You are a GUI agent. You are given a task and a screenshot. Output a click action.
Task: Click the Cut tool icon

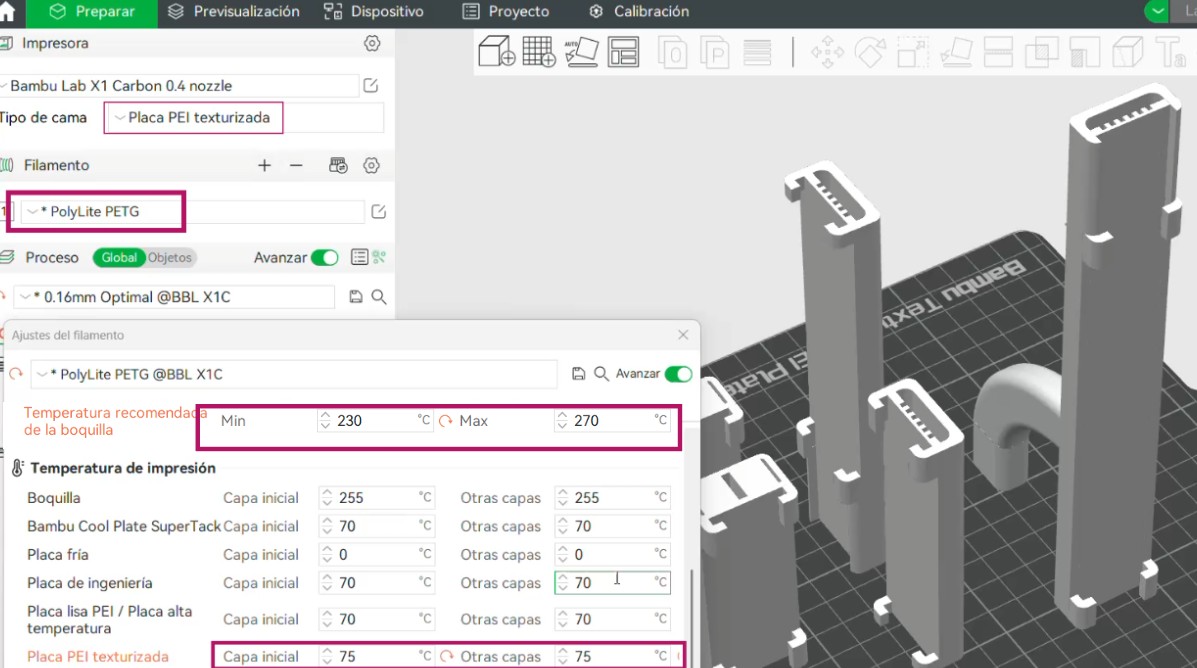click(998, 53)
